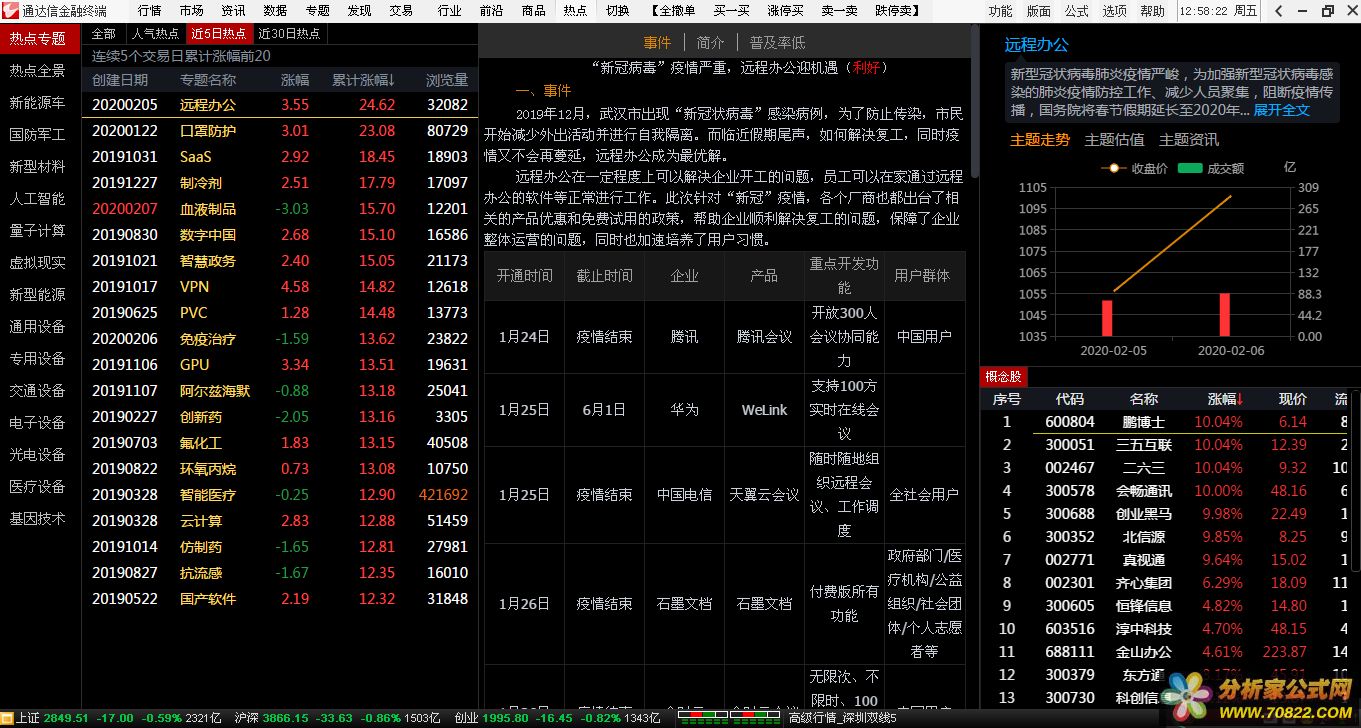Sort concept stocks by 涨幅 column
The height and width of the screenshot is (728, 1361).
pos(1225,399)
